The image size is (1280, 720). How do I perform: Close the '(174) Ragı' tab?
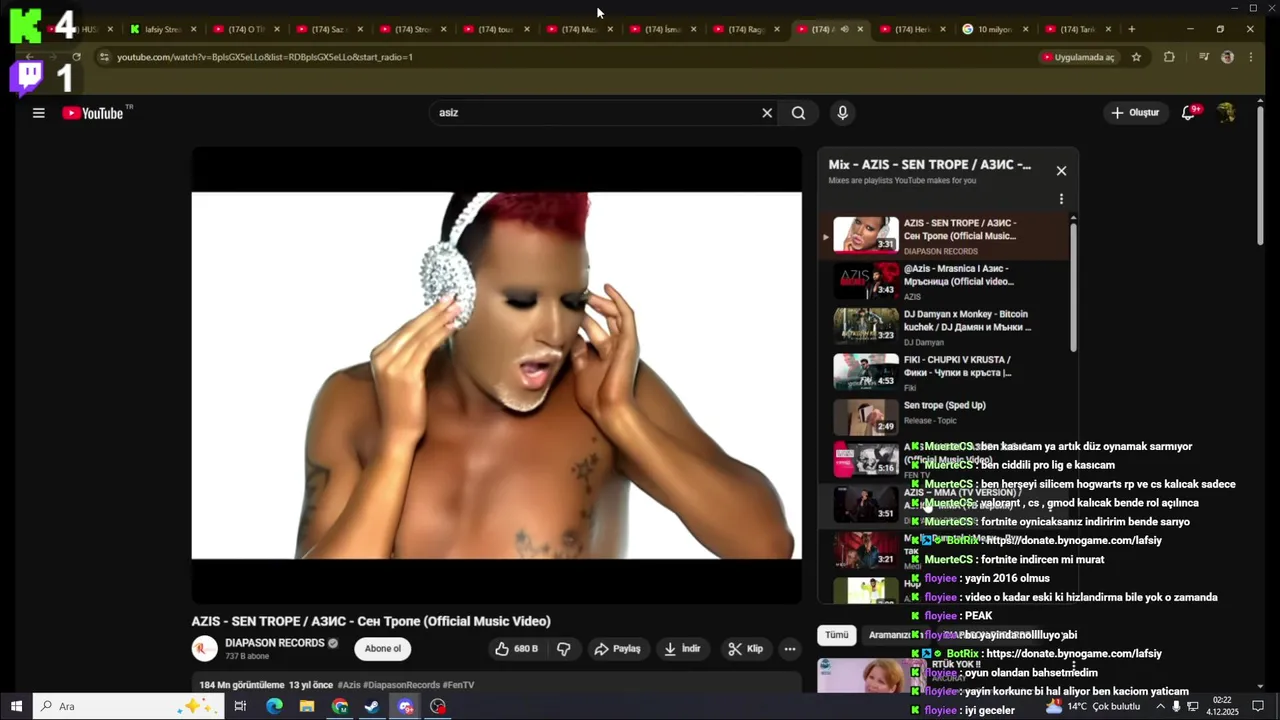[776, 29]
